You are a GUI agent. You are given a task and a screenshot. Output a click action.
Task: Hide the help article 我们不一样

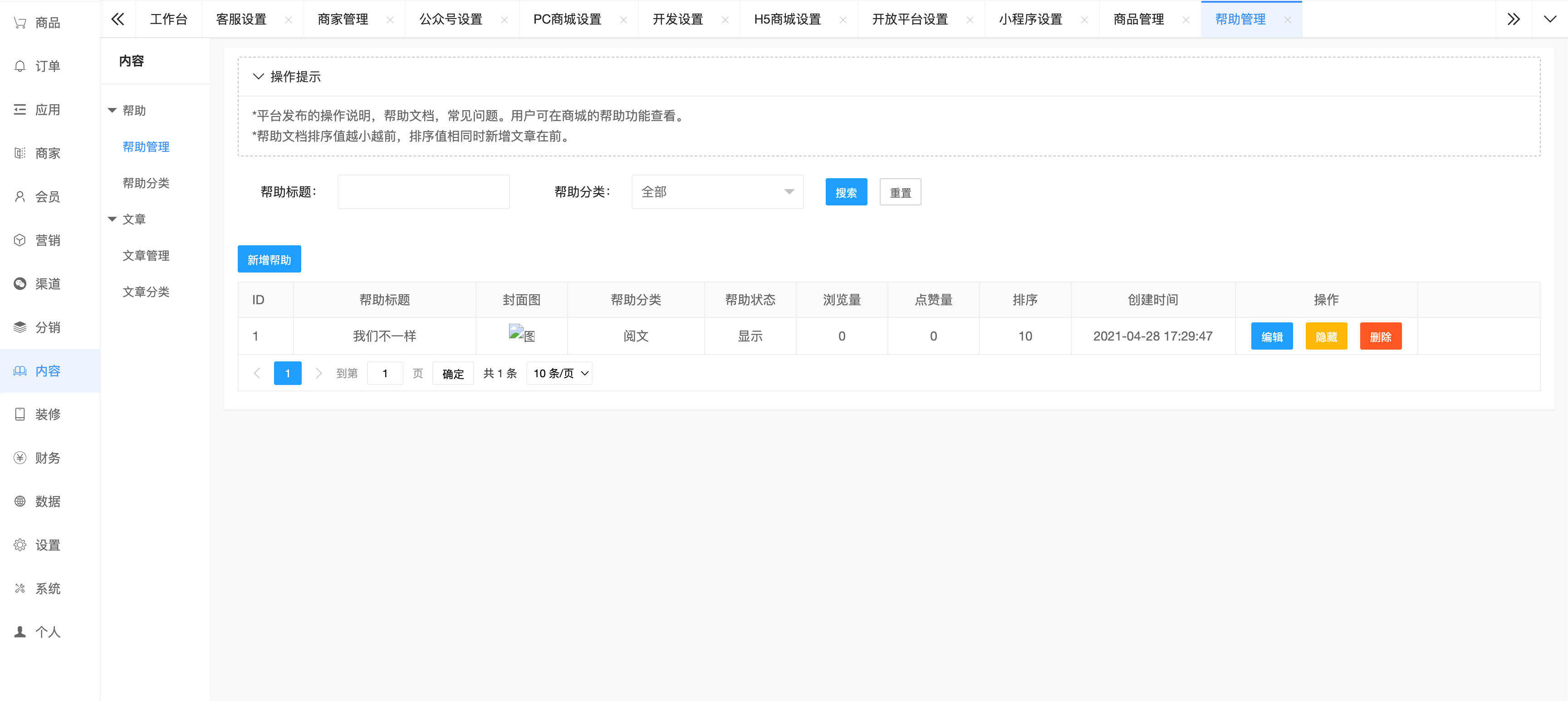1326,336
